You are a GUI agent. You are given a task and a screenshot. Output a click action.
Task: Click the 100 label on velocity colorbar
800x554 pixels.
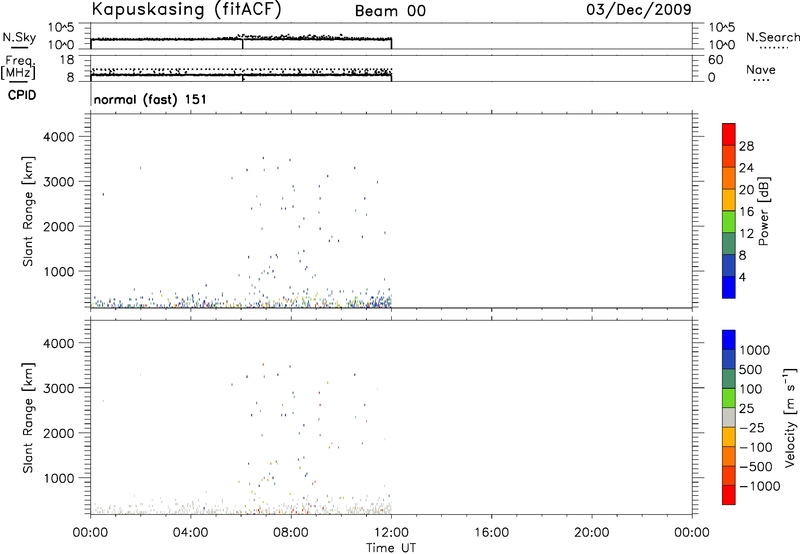(751, 389)
